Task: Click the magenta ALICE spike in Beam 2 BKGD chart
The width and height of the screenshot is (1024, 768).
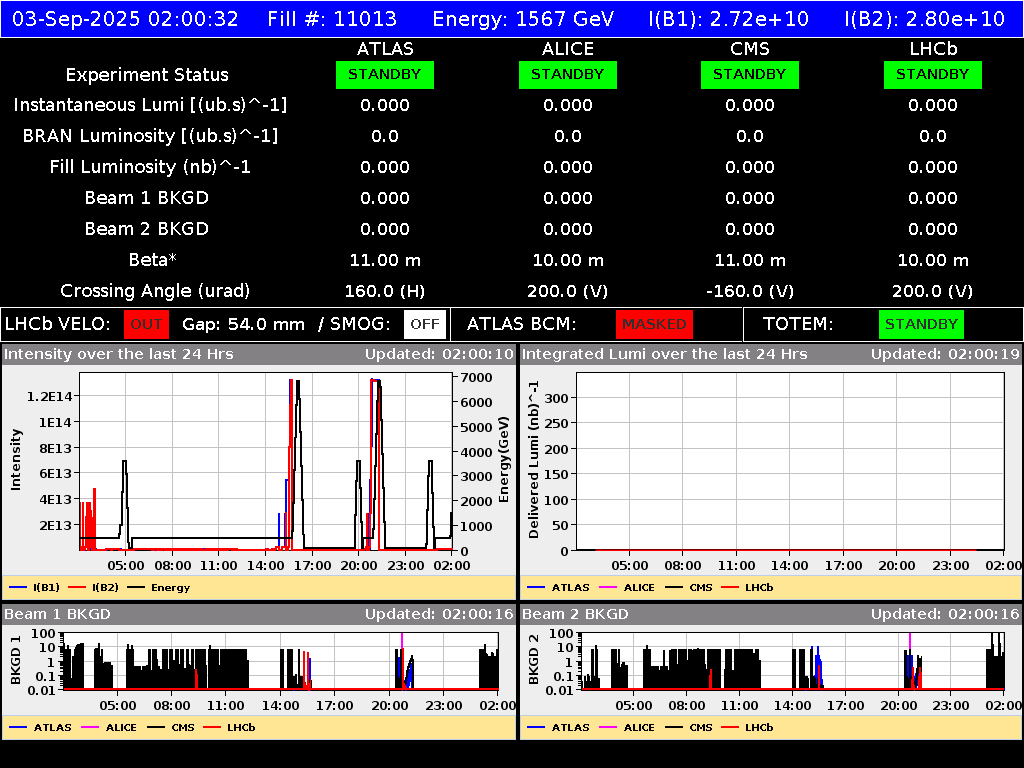Action: 909,641
